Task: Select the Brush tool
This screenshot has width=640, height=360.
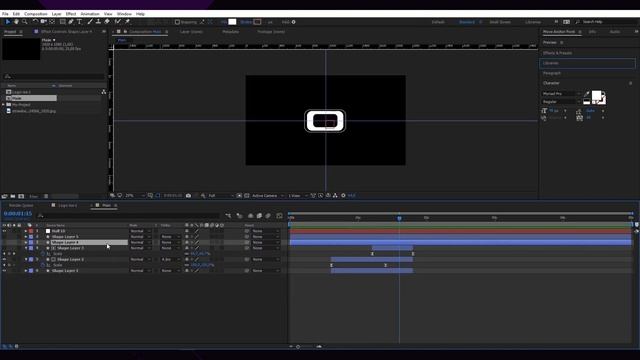Action: point(90,22)
